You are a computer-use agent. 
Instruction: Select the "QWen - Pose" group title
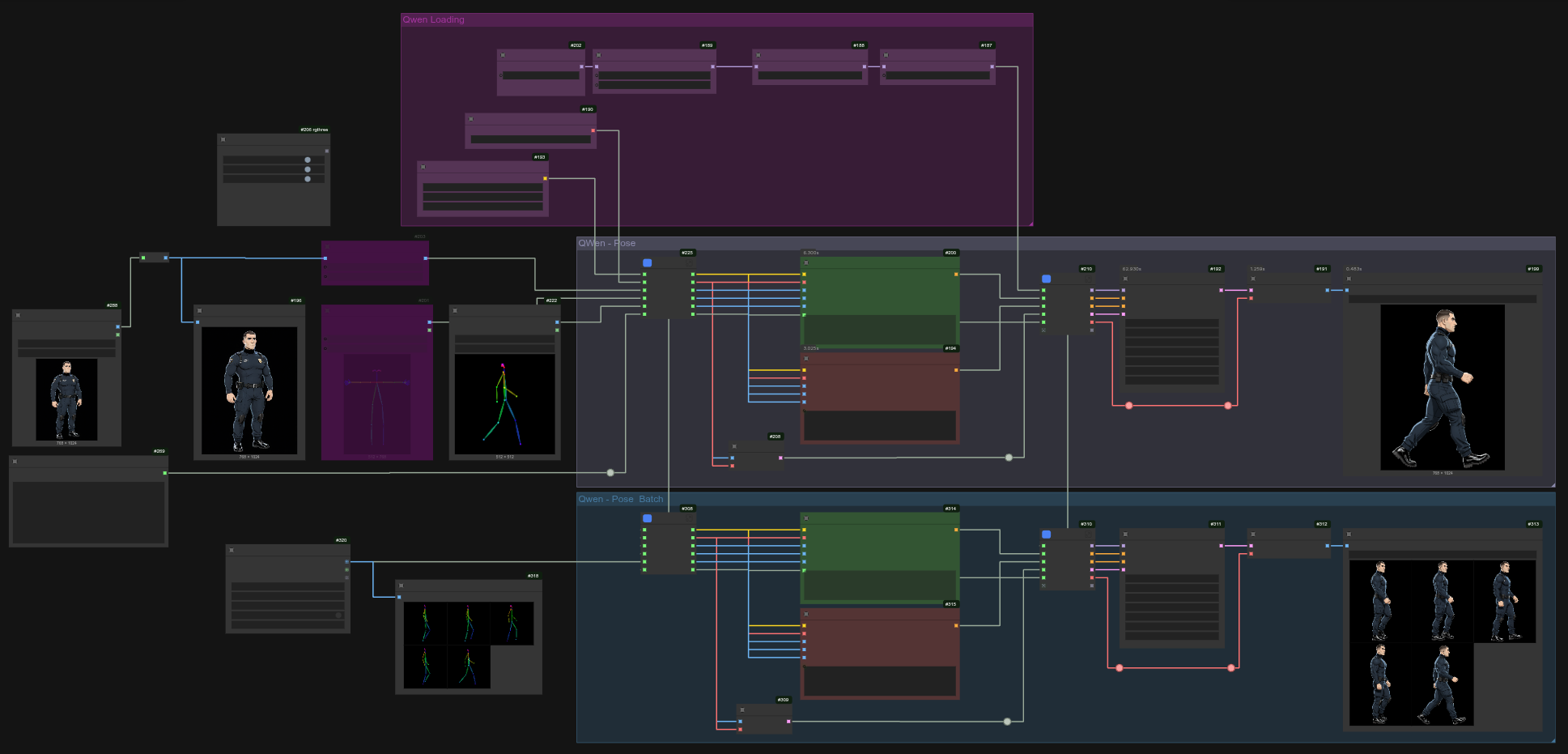click(606, 243)
